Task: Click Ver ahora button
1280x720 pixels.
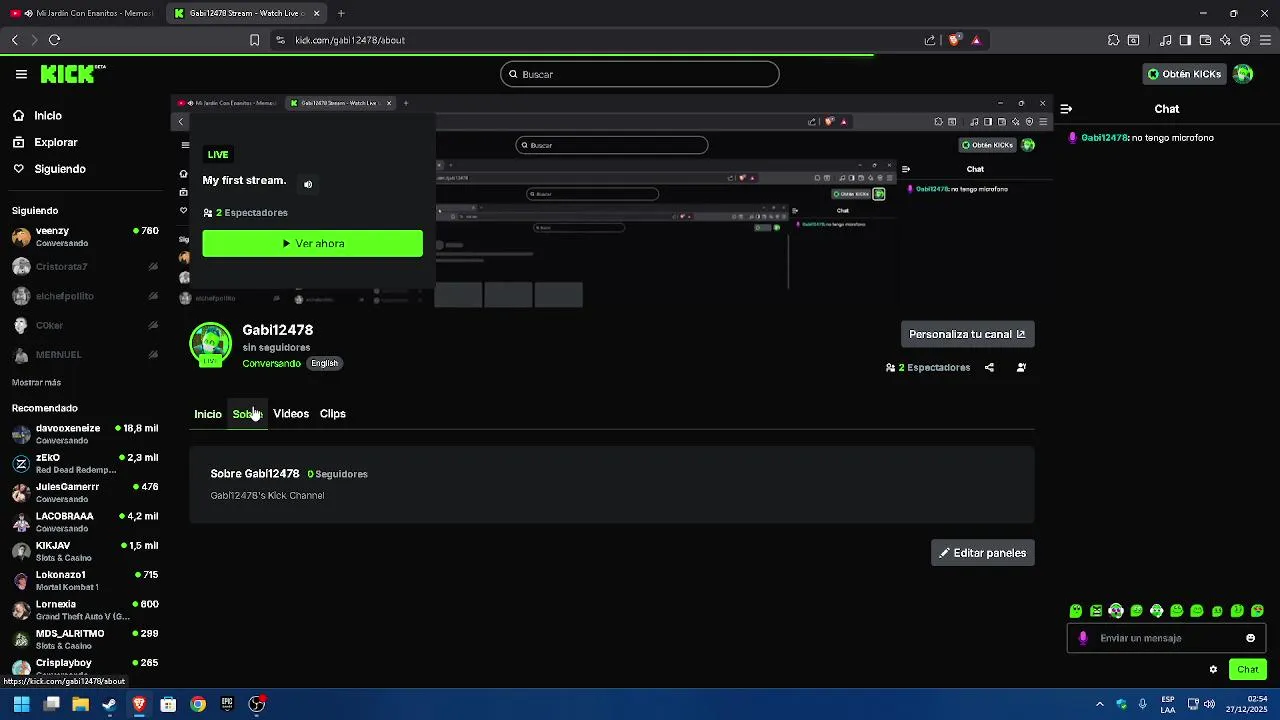Action: pos(312,243)
